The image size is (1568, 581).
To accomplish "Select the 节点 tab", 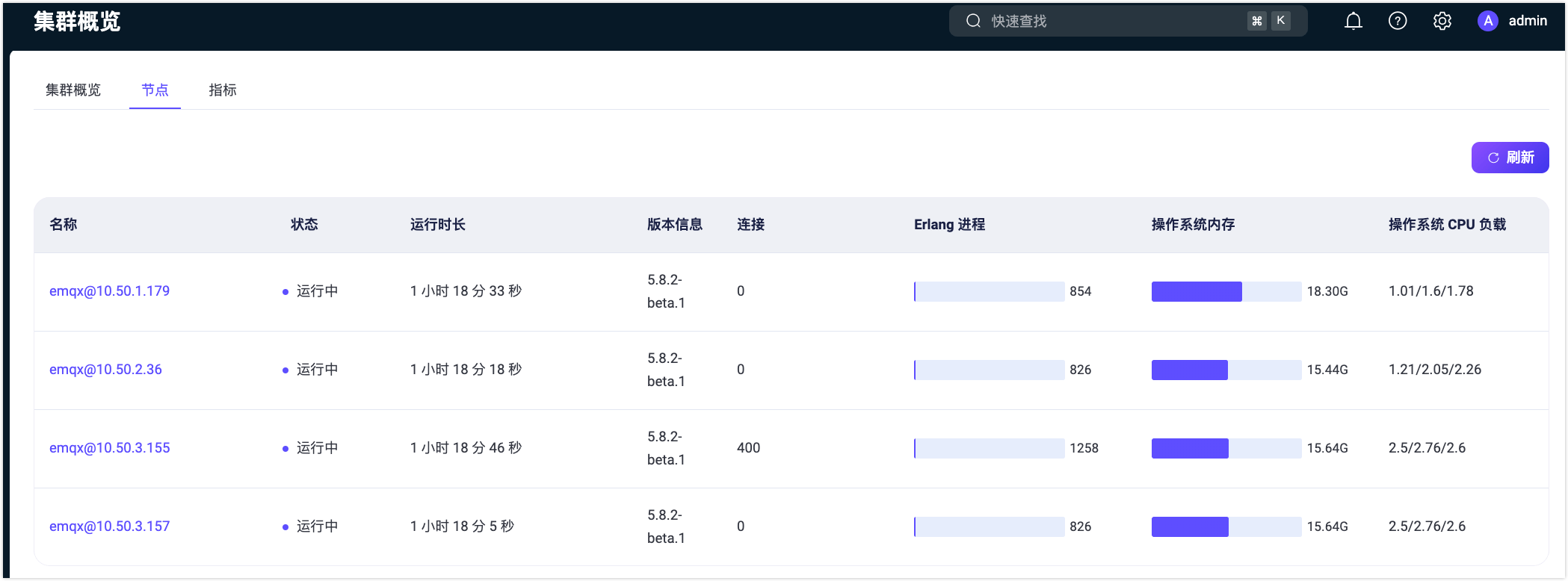I will click(155, 90).
